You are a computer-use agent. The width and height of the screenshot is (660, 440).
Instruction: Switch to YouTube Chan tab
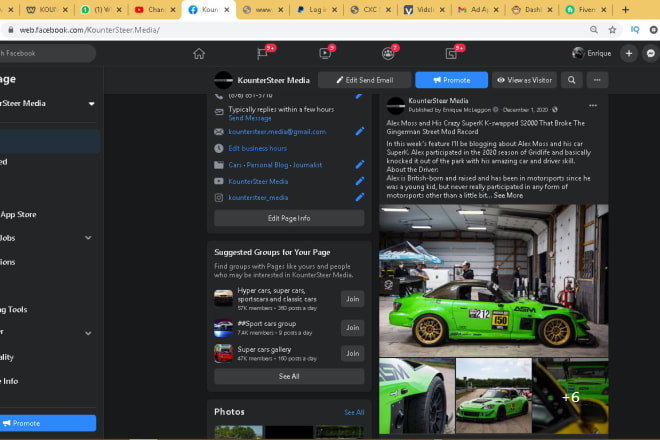click(x=155, y=9)
